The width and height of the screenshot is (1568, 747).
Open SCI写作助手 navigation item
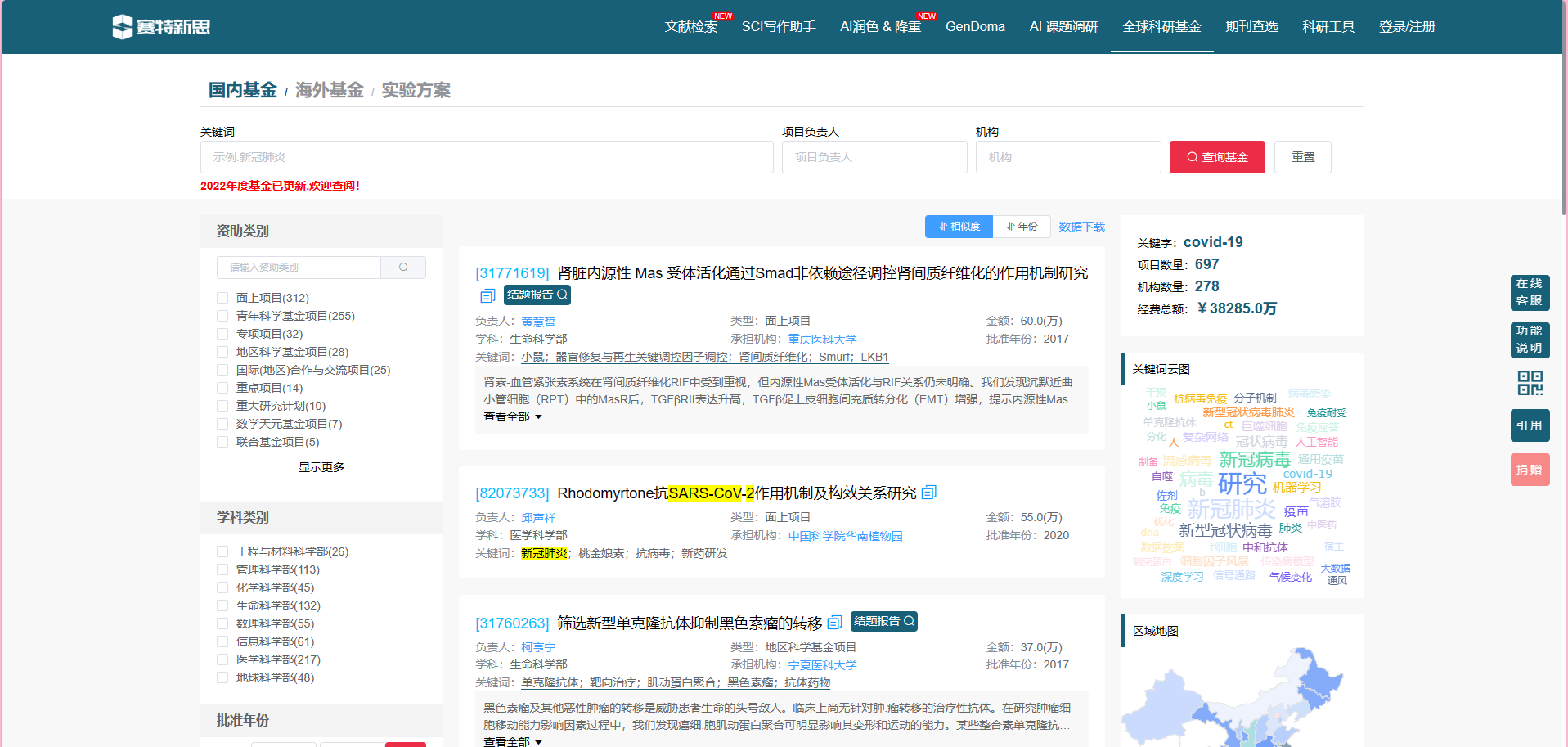tap(779, 27)
